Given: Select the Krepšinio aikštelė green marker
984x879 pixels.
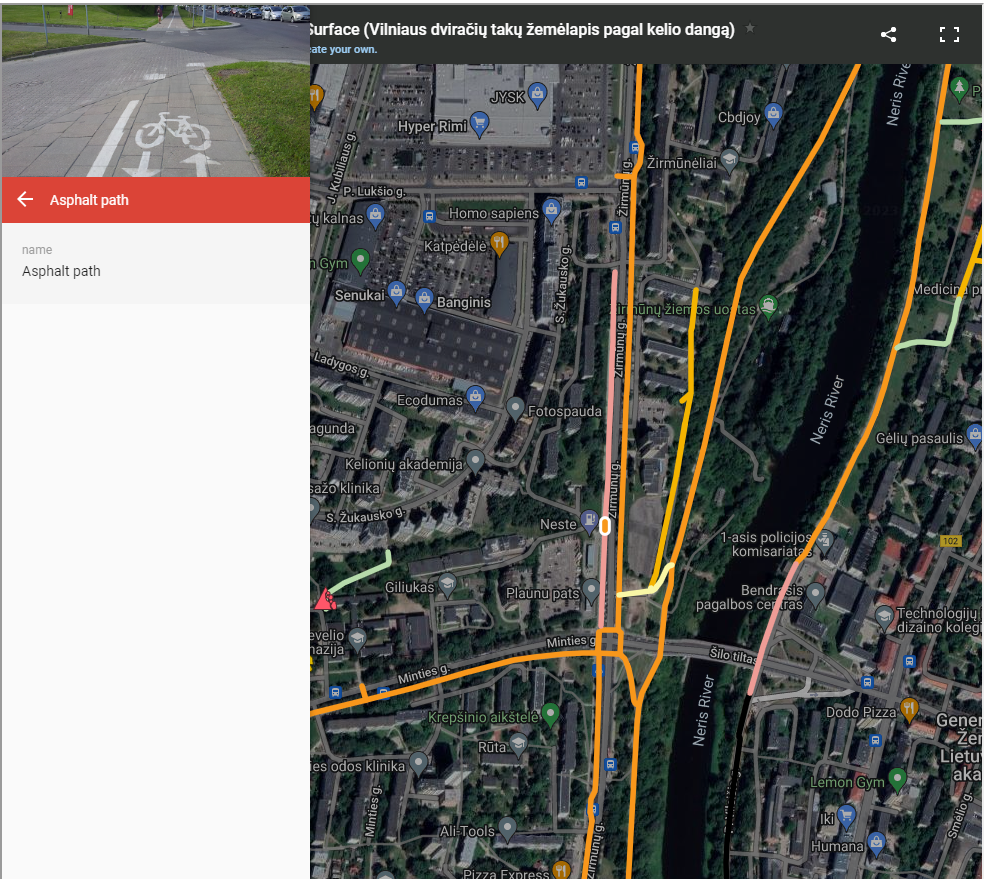Looking at the screenshot, I should pos(549,716).
